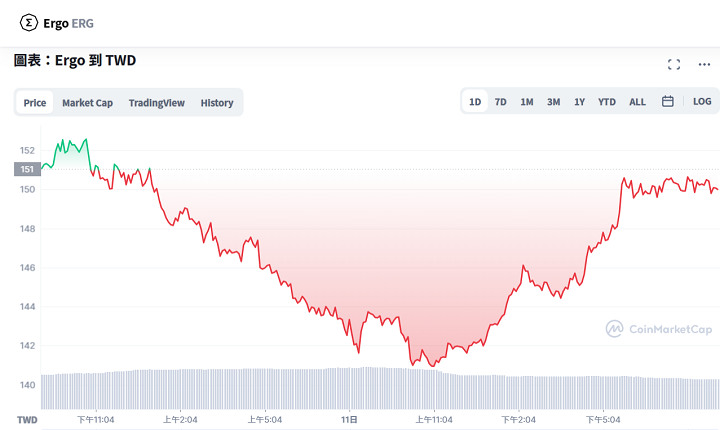Switch to the Price tab

tap(35, 102)
